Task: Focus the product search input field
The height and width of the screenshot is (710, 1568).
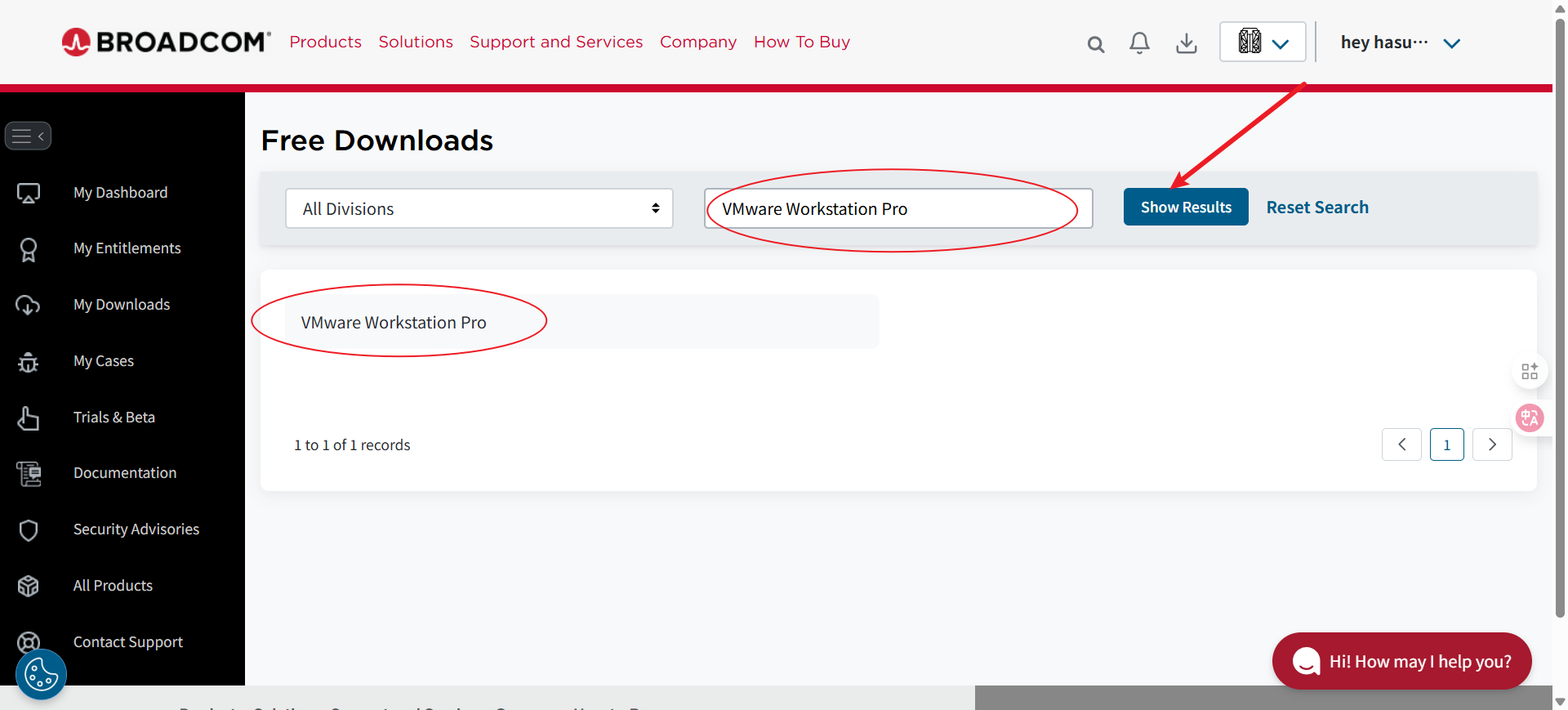Action: (898, 208)
